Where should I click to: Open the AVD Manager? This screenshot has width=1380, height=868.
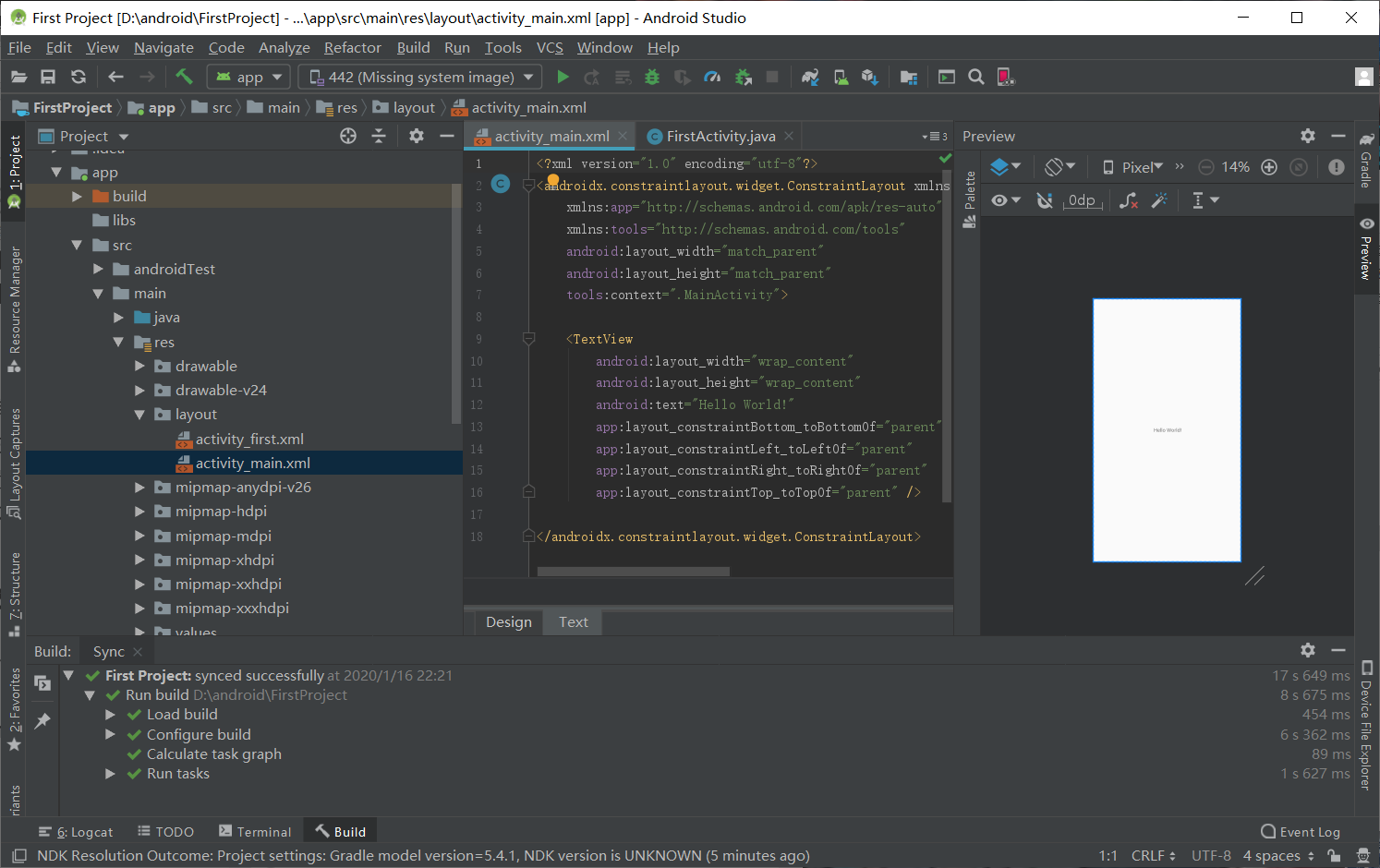coord(841,77)
